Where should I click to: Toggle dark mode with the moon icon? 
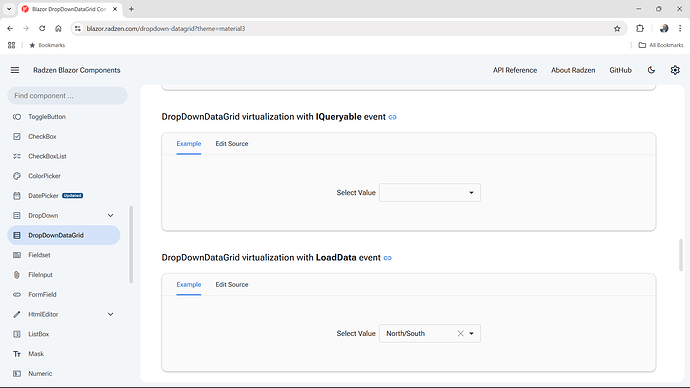pos(651,70)
